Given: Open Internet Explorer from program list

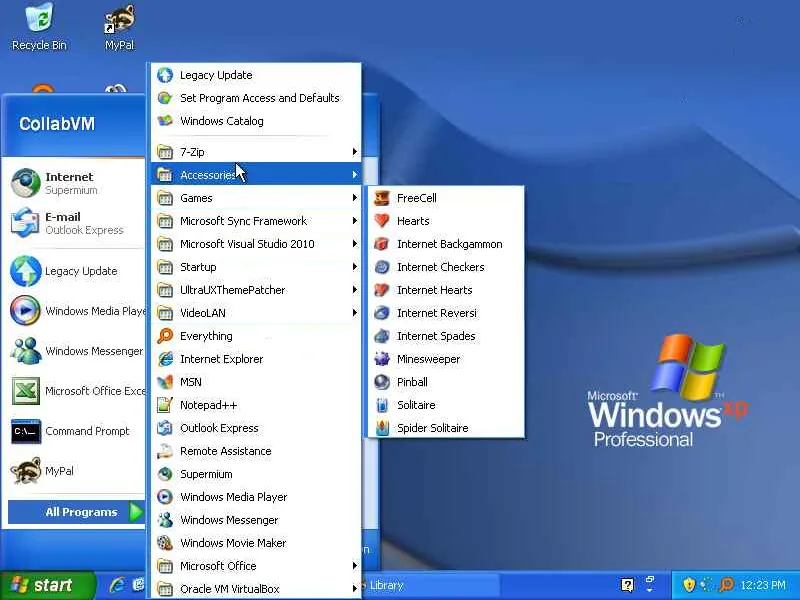Looking at the screenshot, I should pyautogui.click(x=256, y=359).
